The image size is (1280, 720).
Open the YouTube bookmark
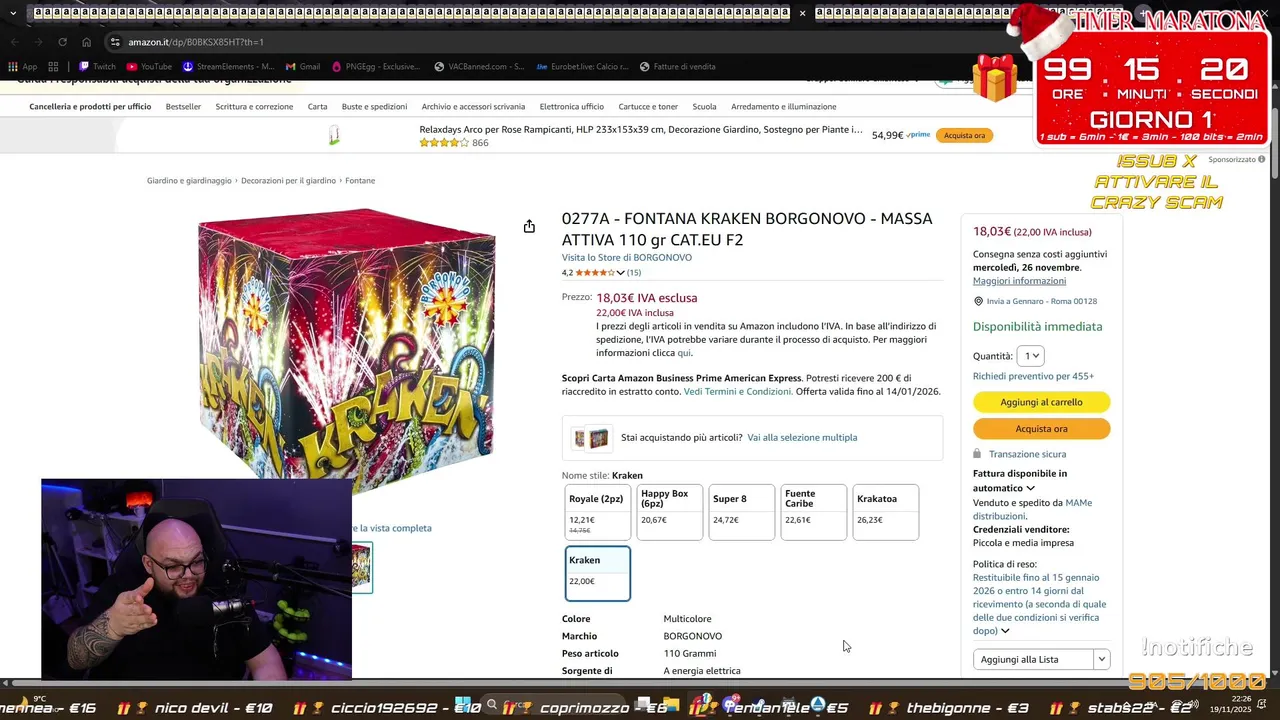click(x=149, y=67)
